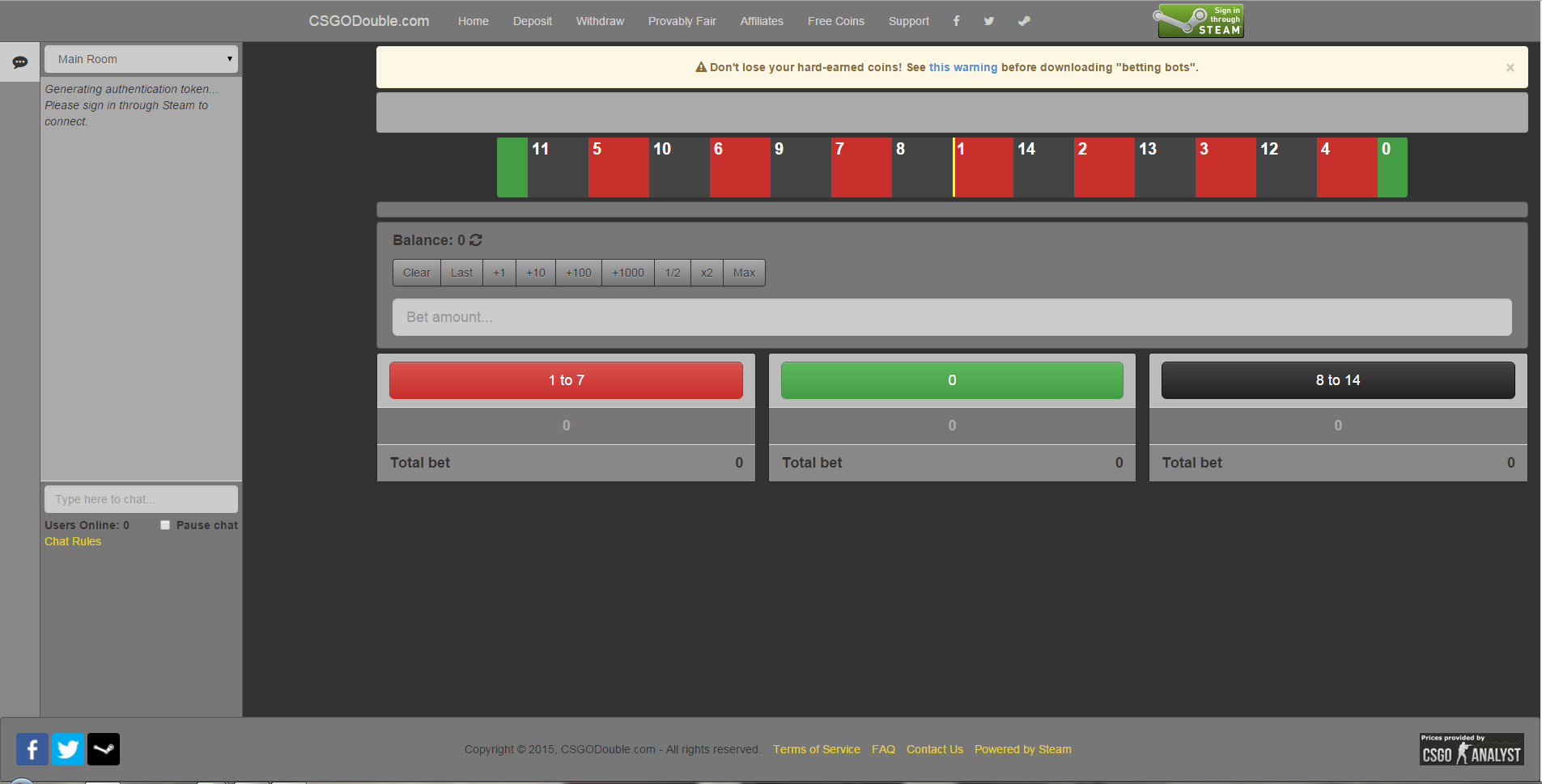The width and height of the screenshot is (1542, 784).
Task: Click the Users Online: 0 text
Action: pos(87,525)
